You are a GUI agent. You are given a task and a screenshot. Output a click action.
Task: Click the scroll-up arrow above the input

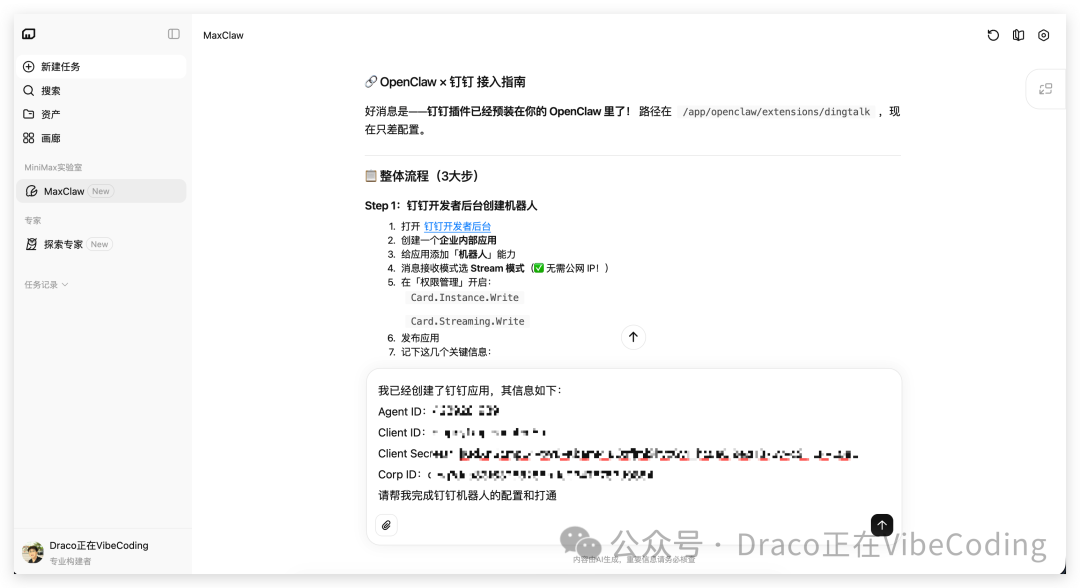click(x=633, y=337)
